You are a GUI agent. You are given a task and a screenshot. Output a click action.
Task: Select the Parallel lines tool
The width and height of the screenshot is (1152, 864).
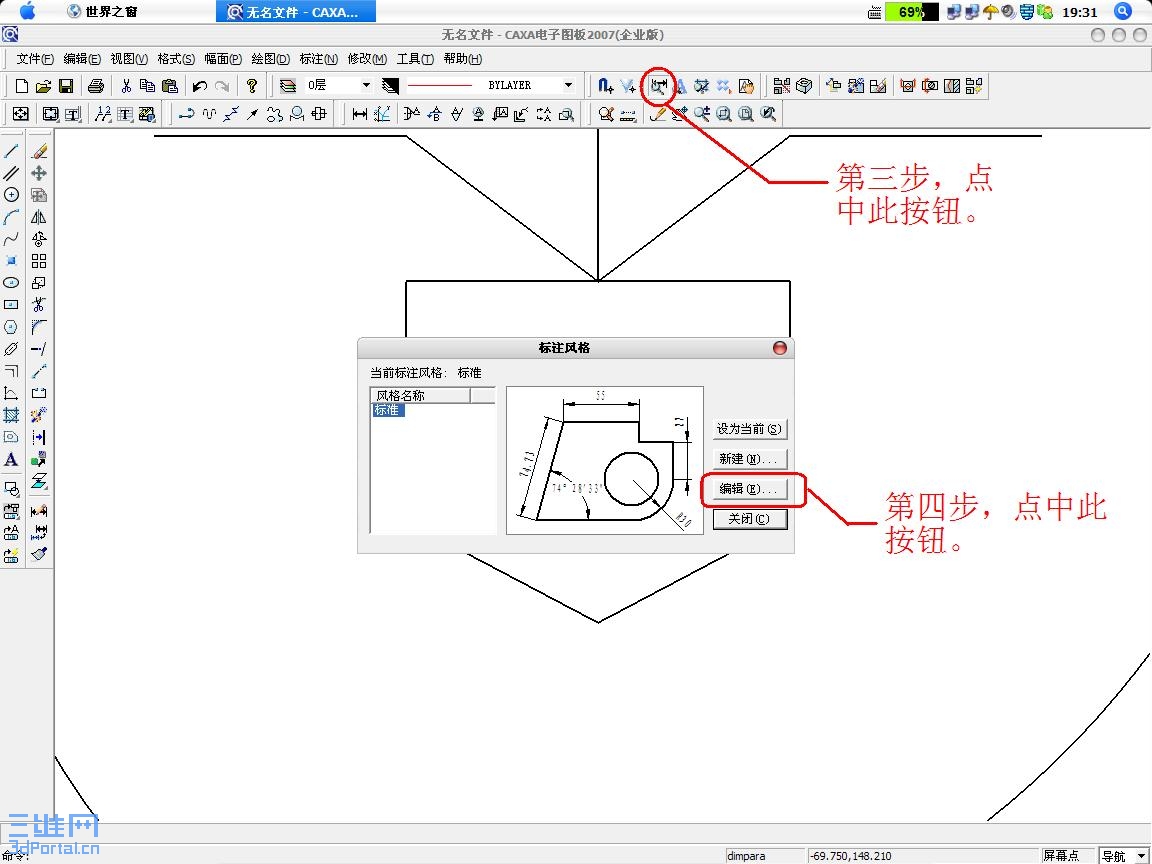pos(11,173)
